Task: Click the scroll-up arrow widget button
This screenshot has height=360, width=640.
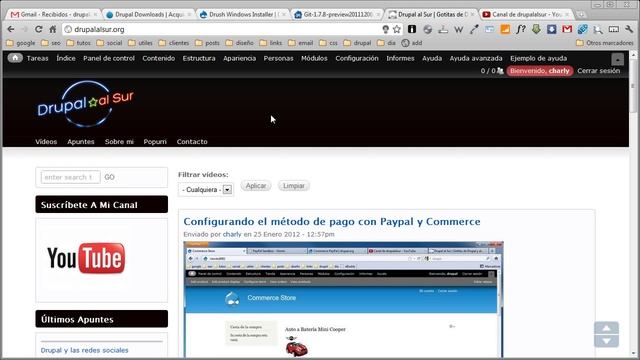Action: coord(607,328)
